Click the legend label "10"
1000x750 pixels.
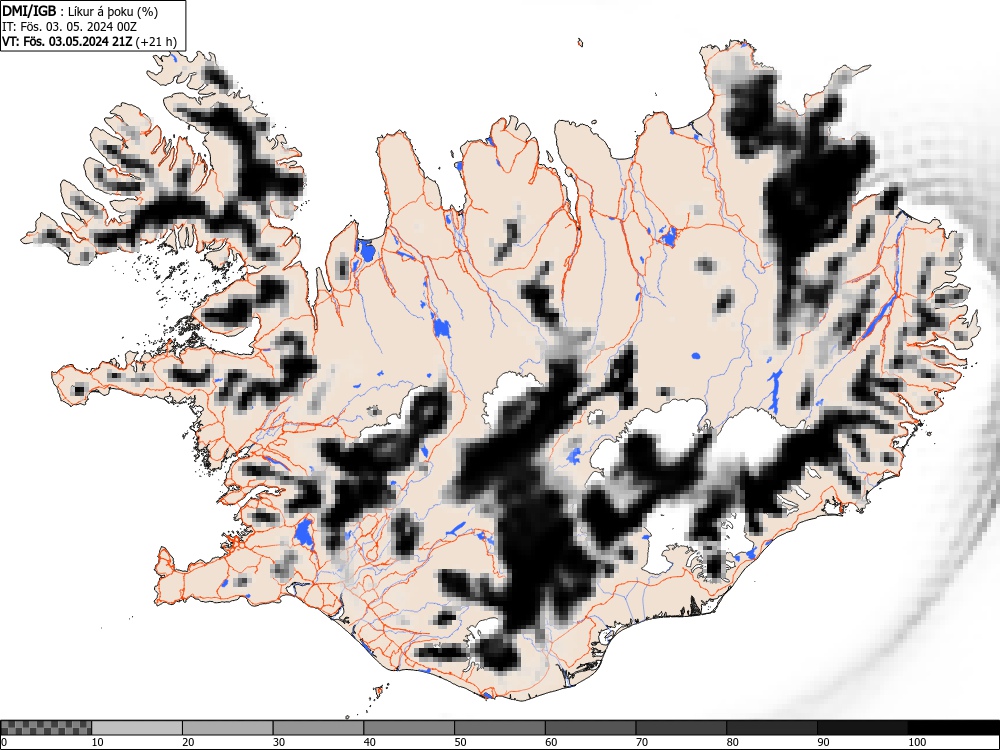(98, 742)
